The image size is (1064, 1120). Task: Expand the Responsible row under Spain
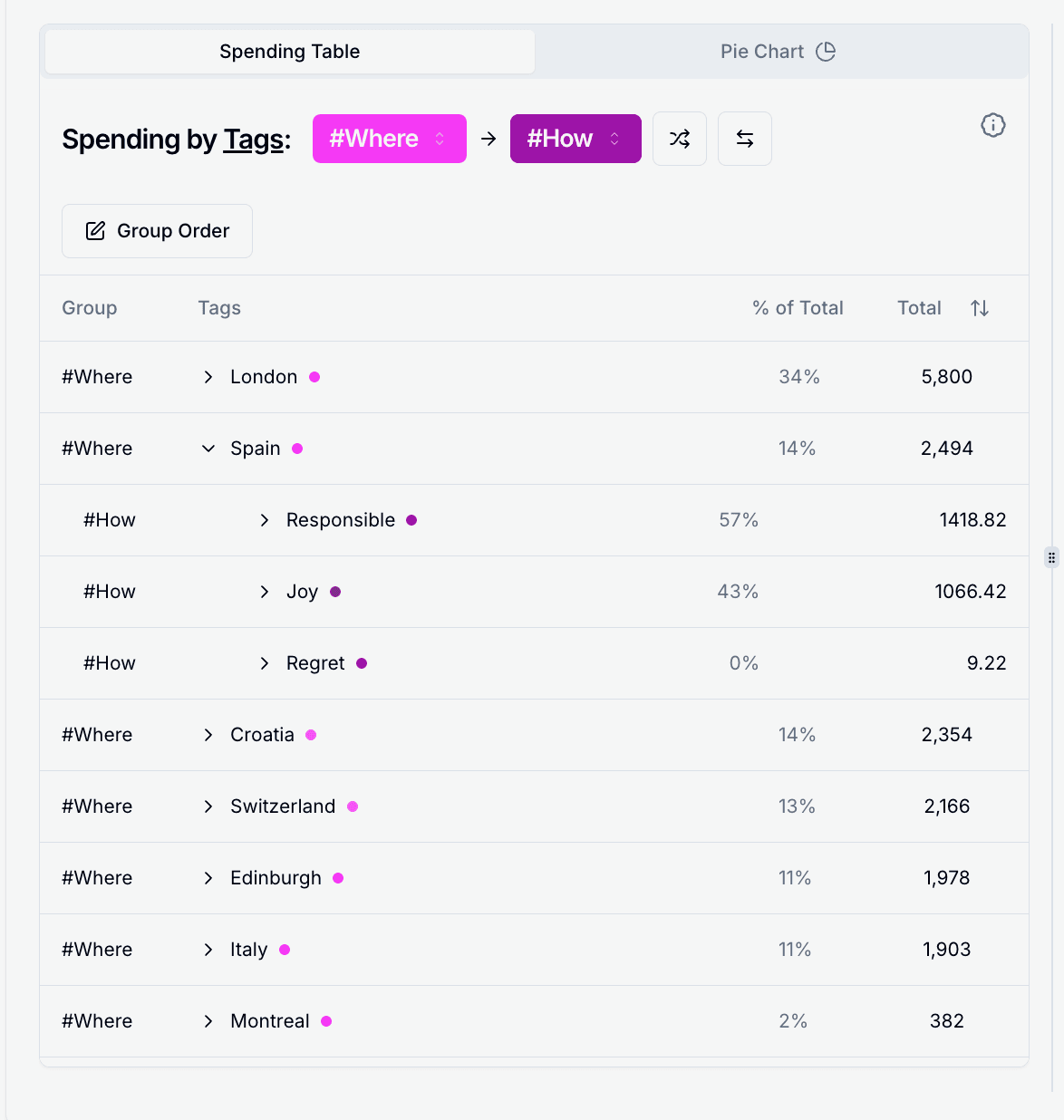pyautogui.click(x=264, y=520)
